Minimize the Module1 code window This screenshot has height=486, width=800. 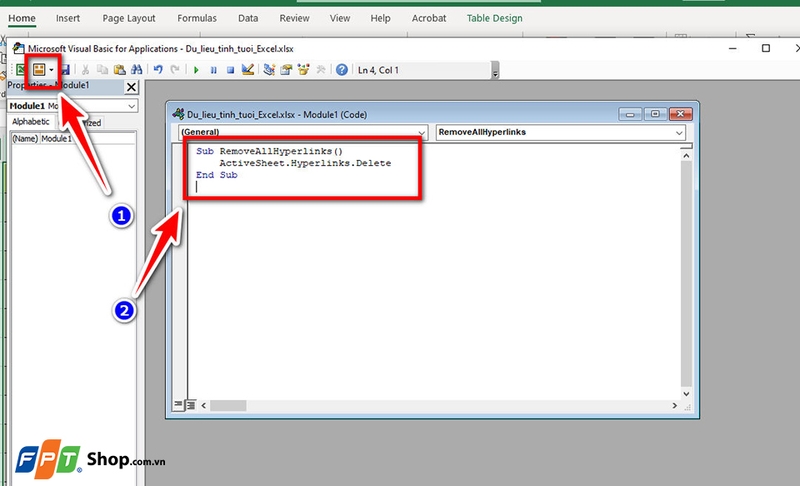coord(630,114)
